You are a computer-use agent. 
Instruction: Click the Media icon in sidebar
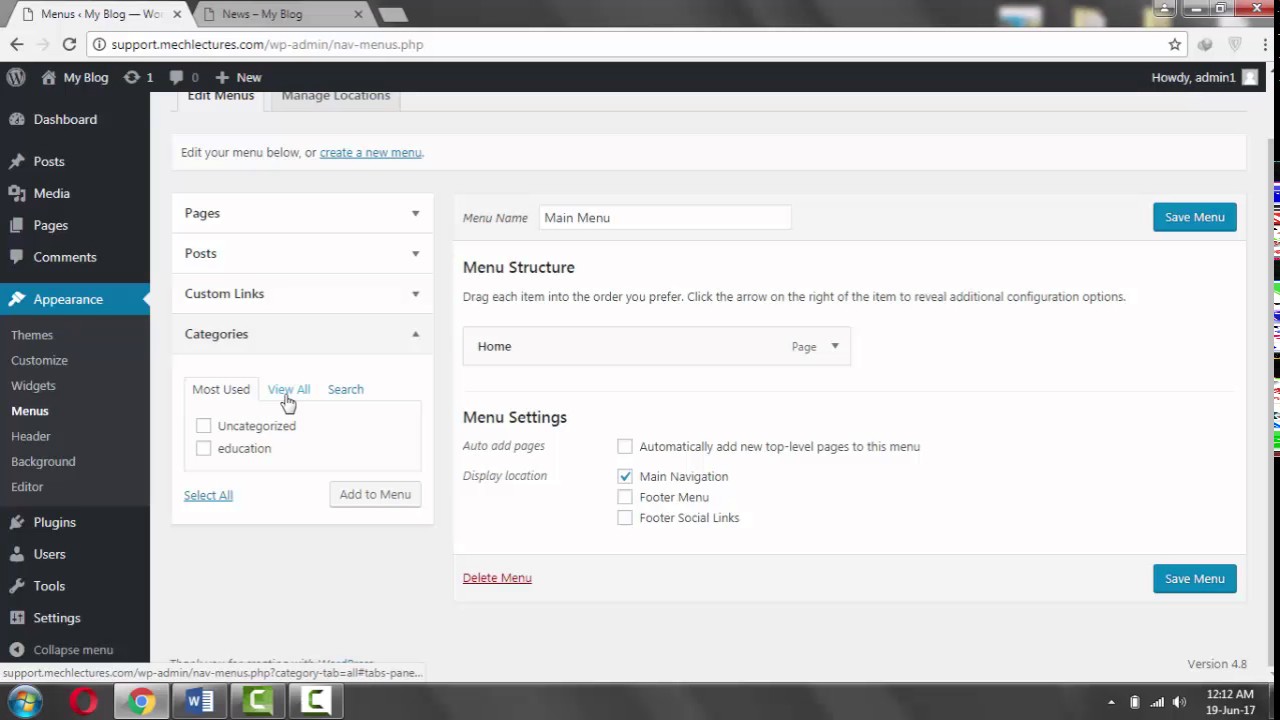point(17,193)
